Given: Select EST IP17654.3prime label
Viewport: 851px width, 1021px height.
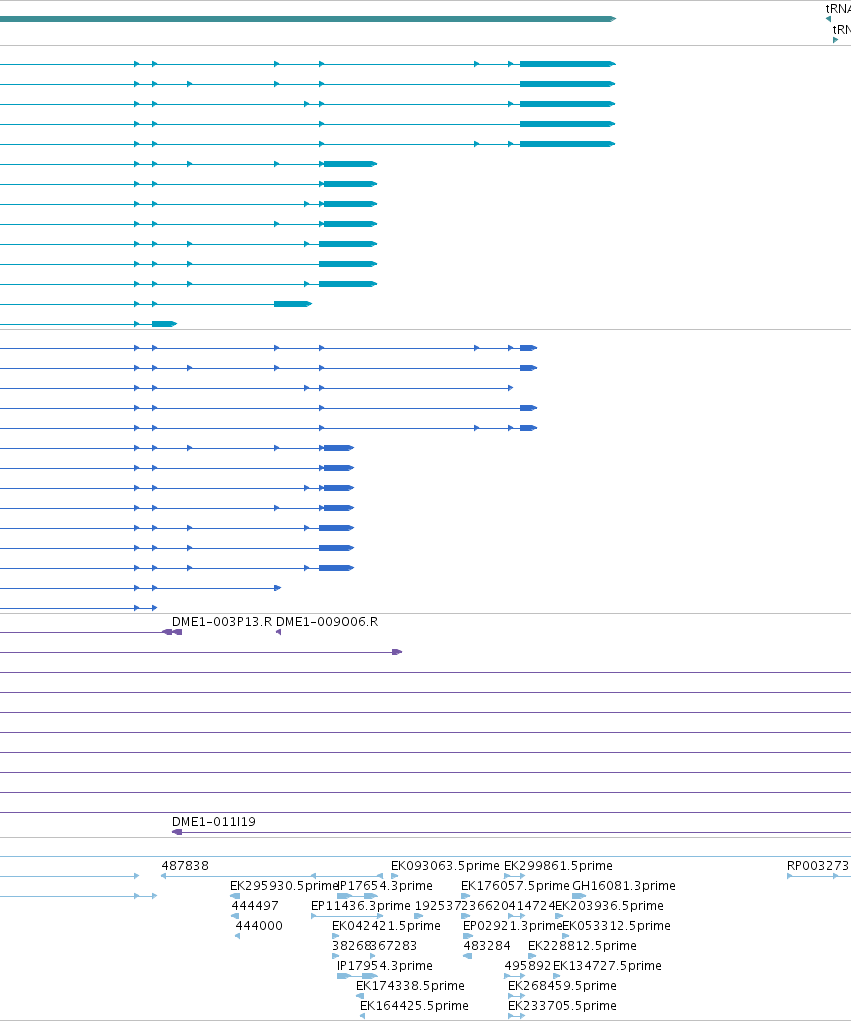Looking at the screenshot, I should [385, 886].
